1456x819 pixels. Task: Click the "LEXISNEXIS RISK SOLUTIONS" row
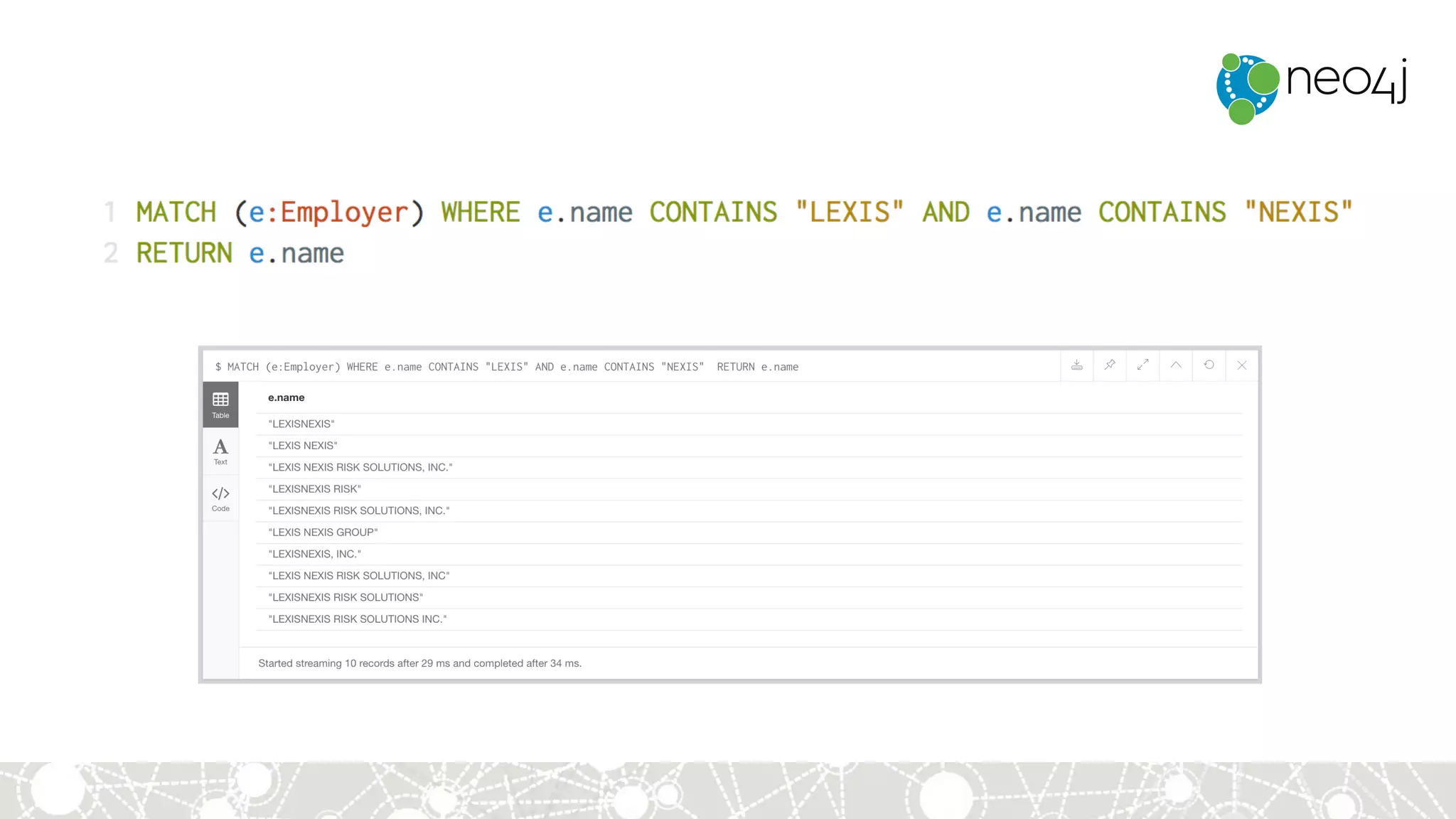[346, 597]
